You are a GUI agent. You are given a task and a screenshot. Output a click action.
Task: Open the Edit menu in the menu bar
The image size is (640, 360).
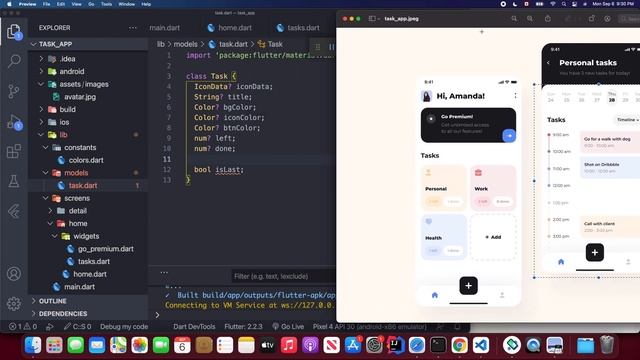point(61,4)
